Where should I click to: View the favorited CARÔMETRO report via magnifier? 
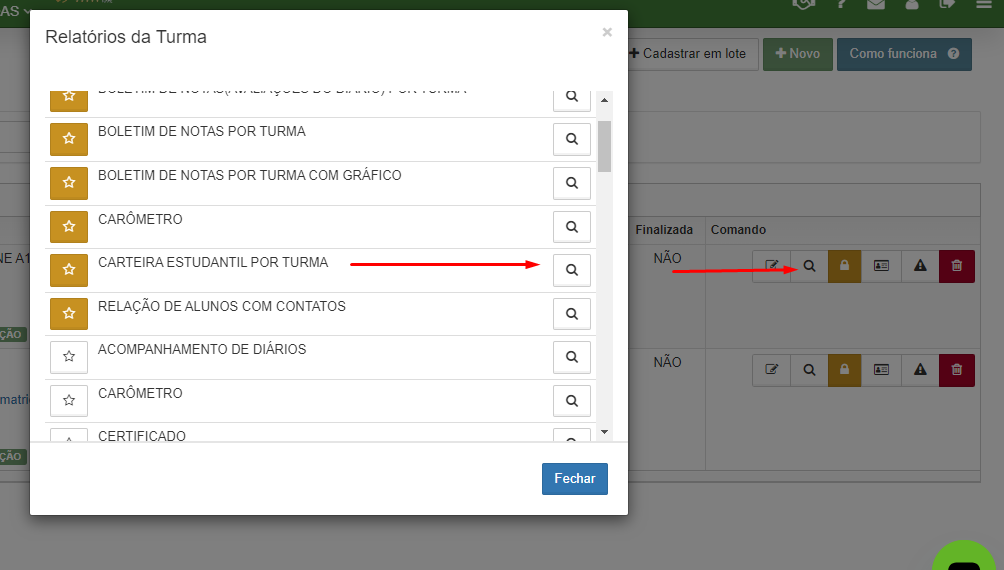pyautogui.click(x=572, y=227)
